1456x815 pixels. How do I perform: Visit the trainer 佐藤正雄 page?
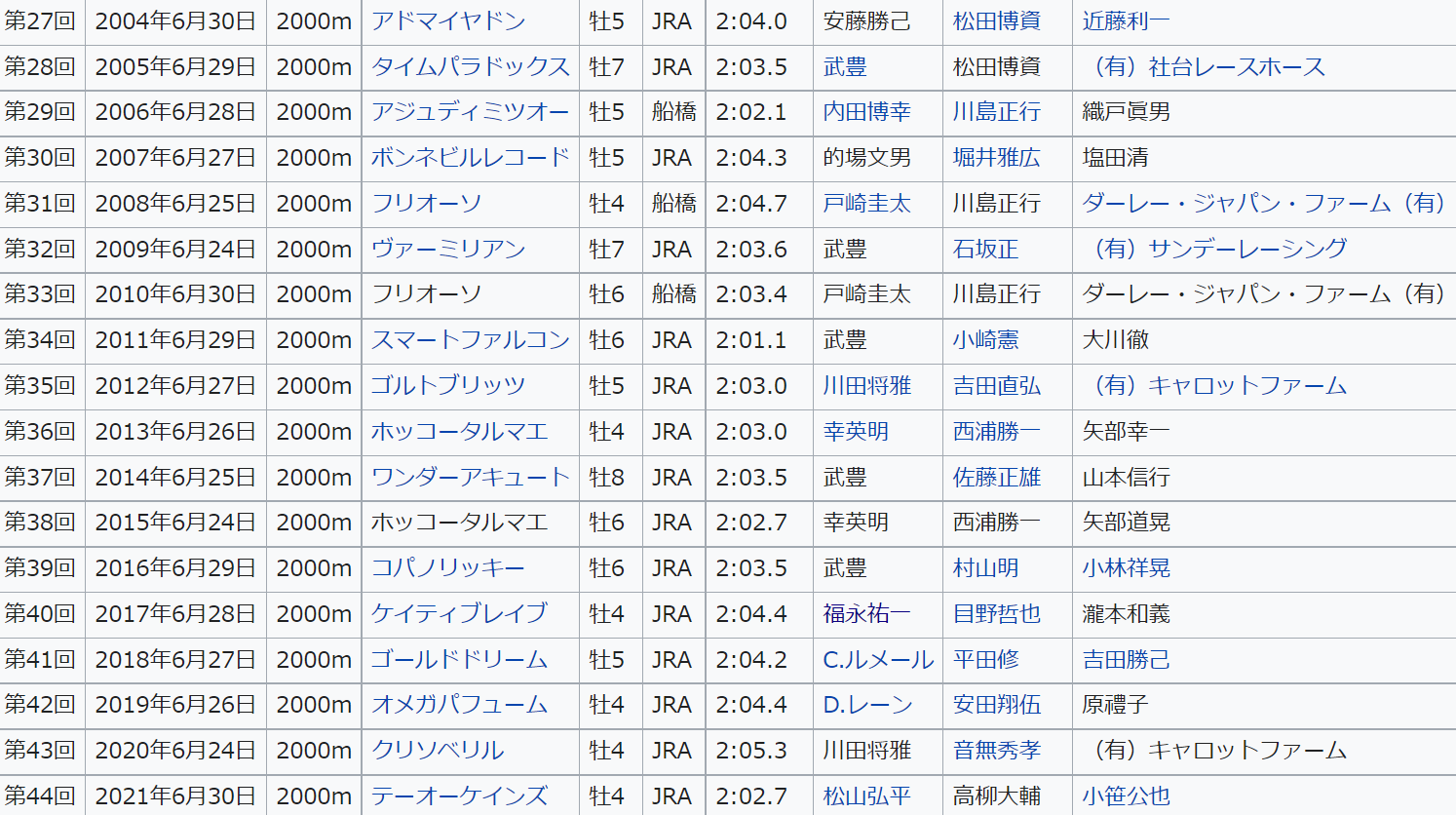tap(997, 477)
